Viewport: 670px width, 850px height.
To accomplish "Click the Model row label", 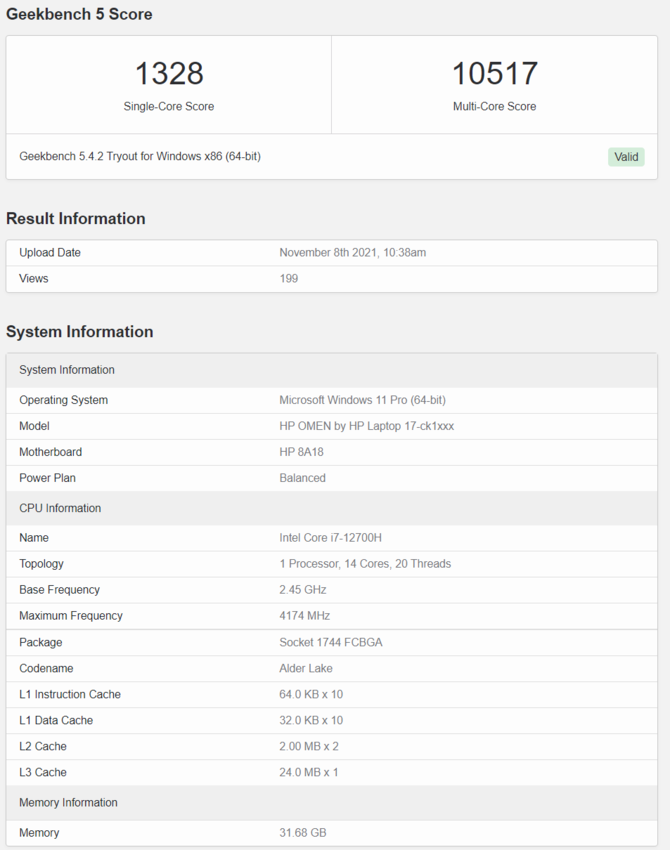I will (x=34, y=426).
